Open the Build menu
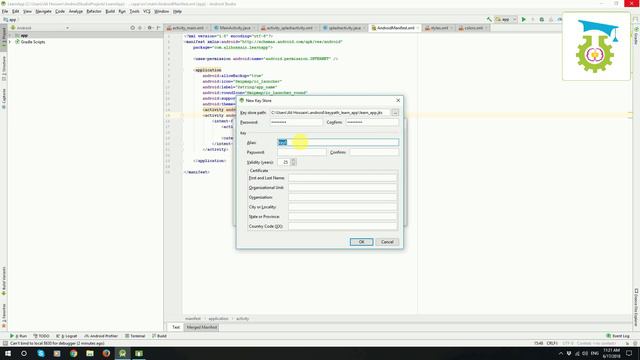This screenshot has width=640, height=360. point(110,11)
